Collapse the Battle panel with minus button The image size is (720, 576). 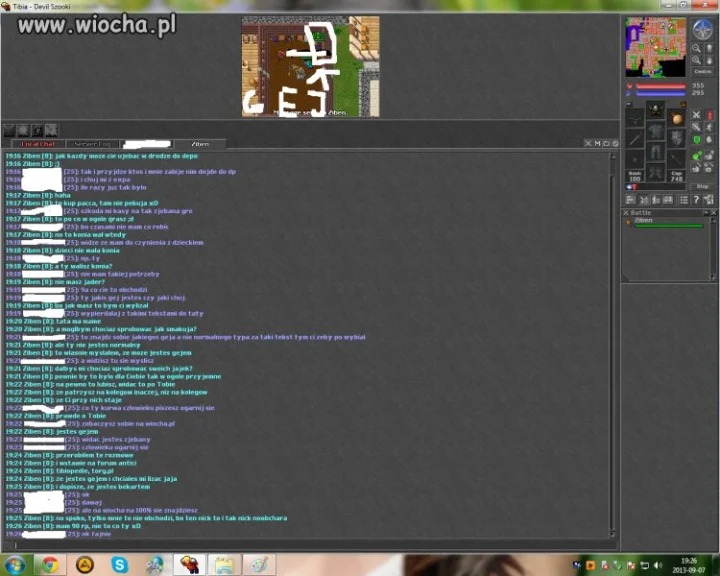click(706, 213)
